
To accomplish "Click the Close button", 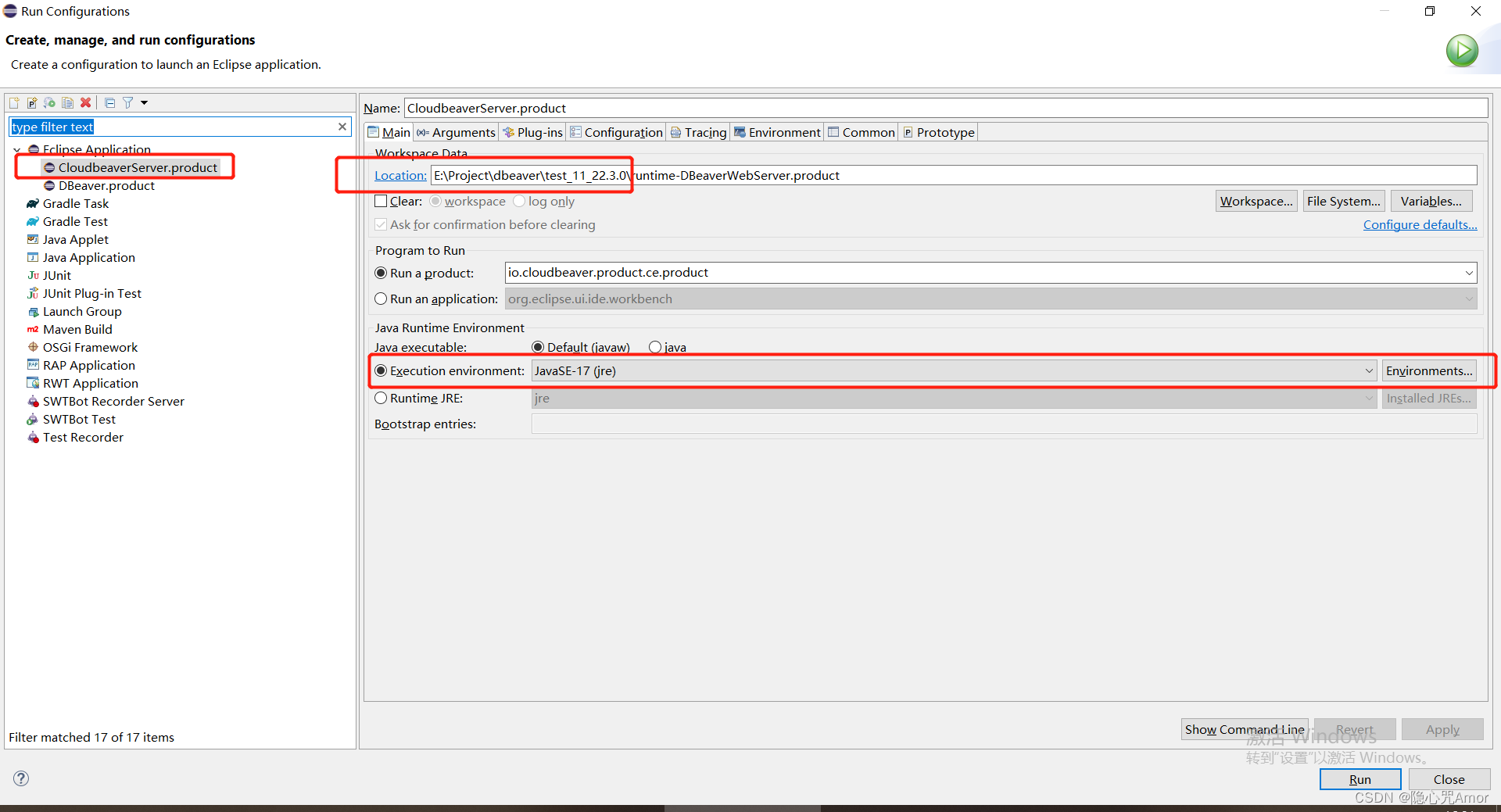I will (1449, 779).
